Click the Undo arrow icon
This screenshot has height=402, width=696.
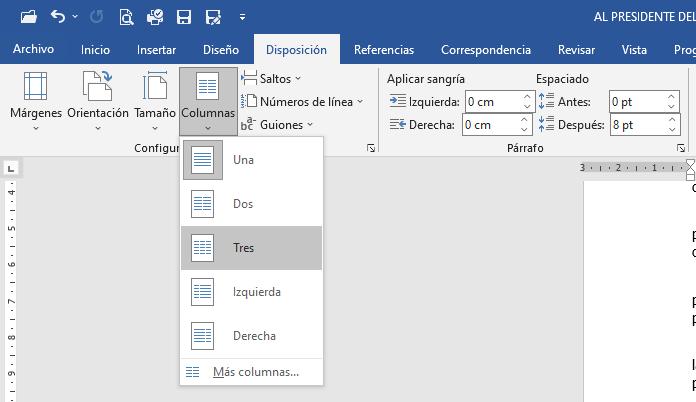click(x=58, y=16)
